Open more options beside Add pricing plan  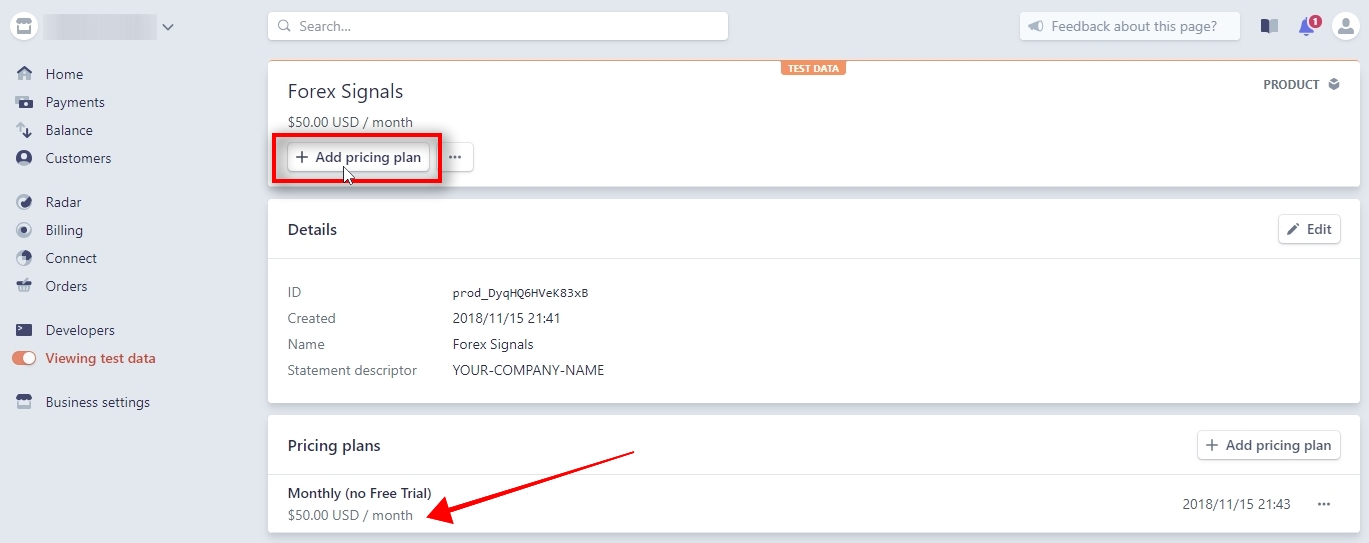455,157
